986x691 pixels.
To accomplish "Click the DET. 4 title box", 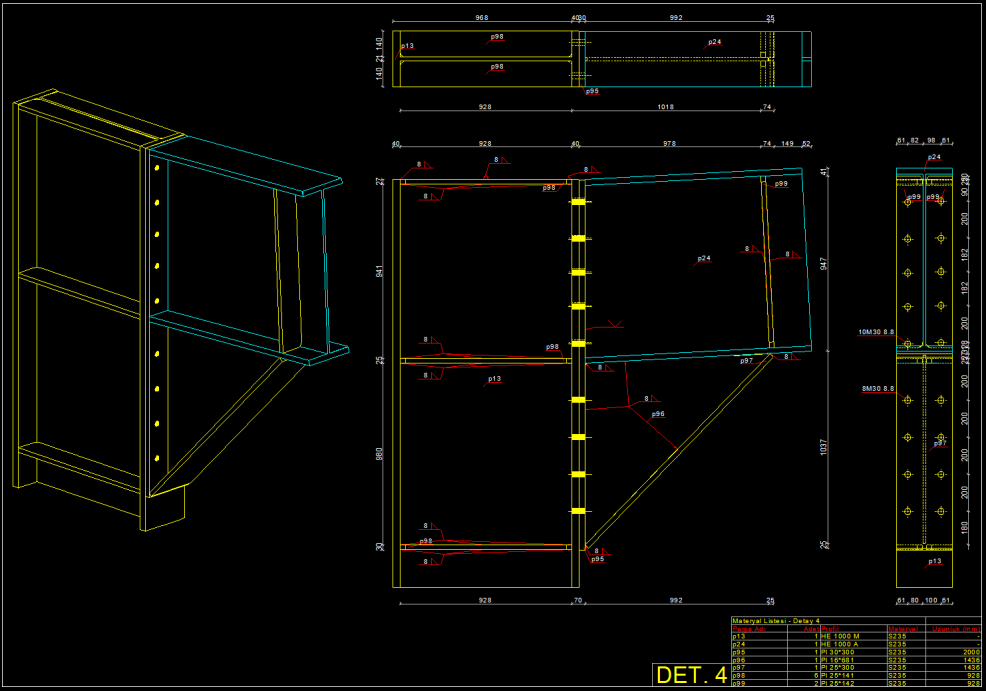I will coord(692,675).
